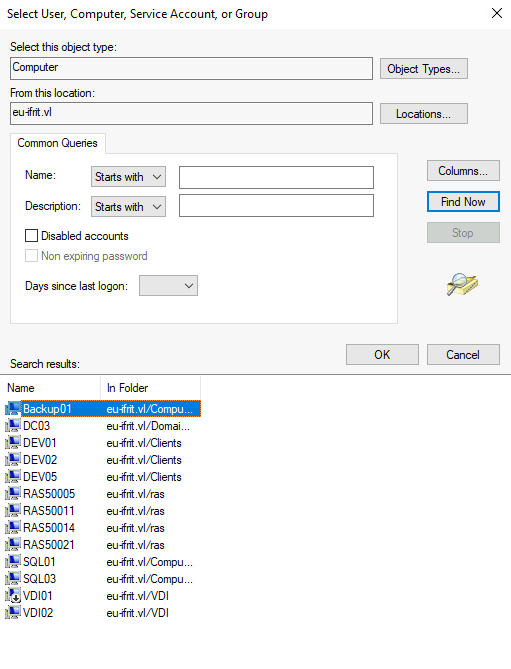
Task: Open Days since last logon dropdown
Action: click(168, 285)
